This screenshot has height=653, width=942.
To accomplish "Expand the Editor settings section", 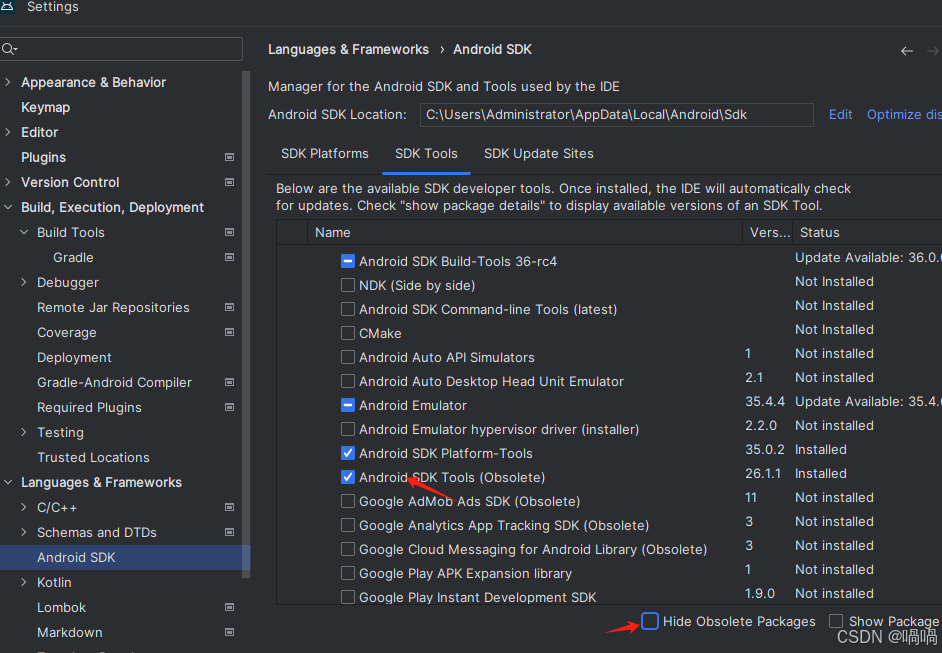I will click(8, 132).
